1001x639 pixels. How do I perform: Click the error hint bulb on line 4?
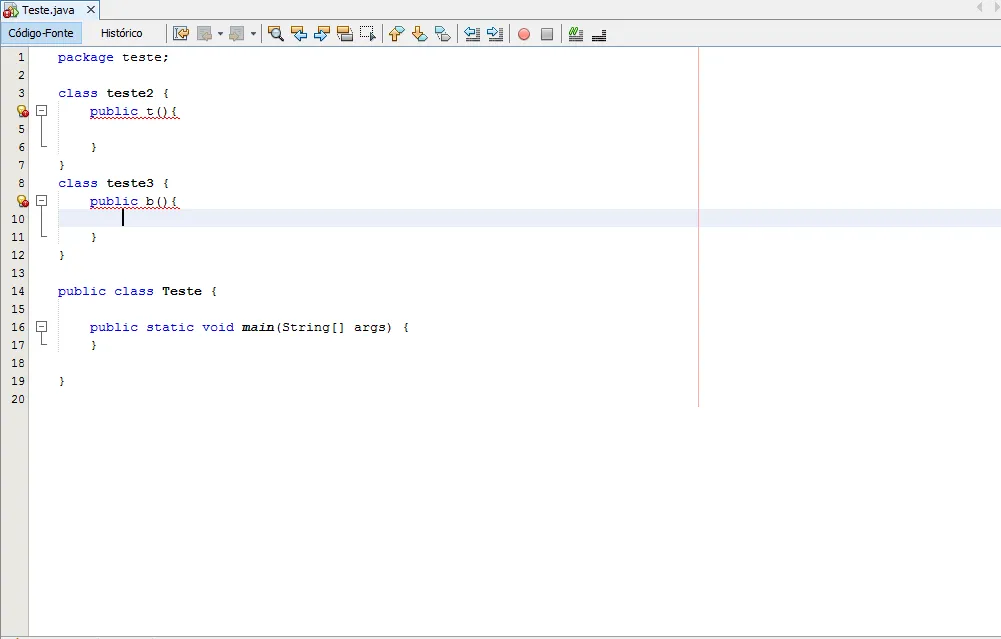pyautogui.click(x=22, y=112)
